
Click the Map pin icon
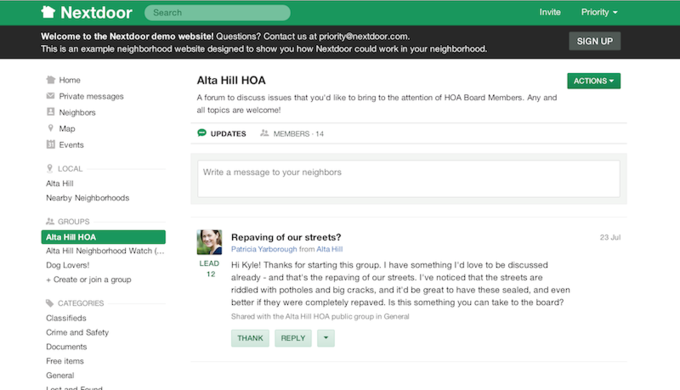coord(51,128)
